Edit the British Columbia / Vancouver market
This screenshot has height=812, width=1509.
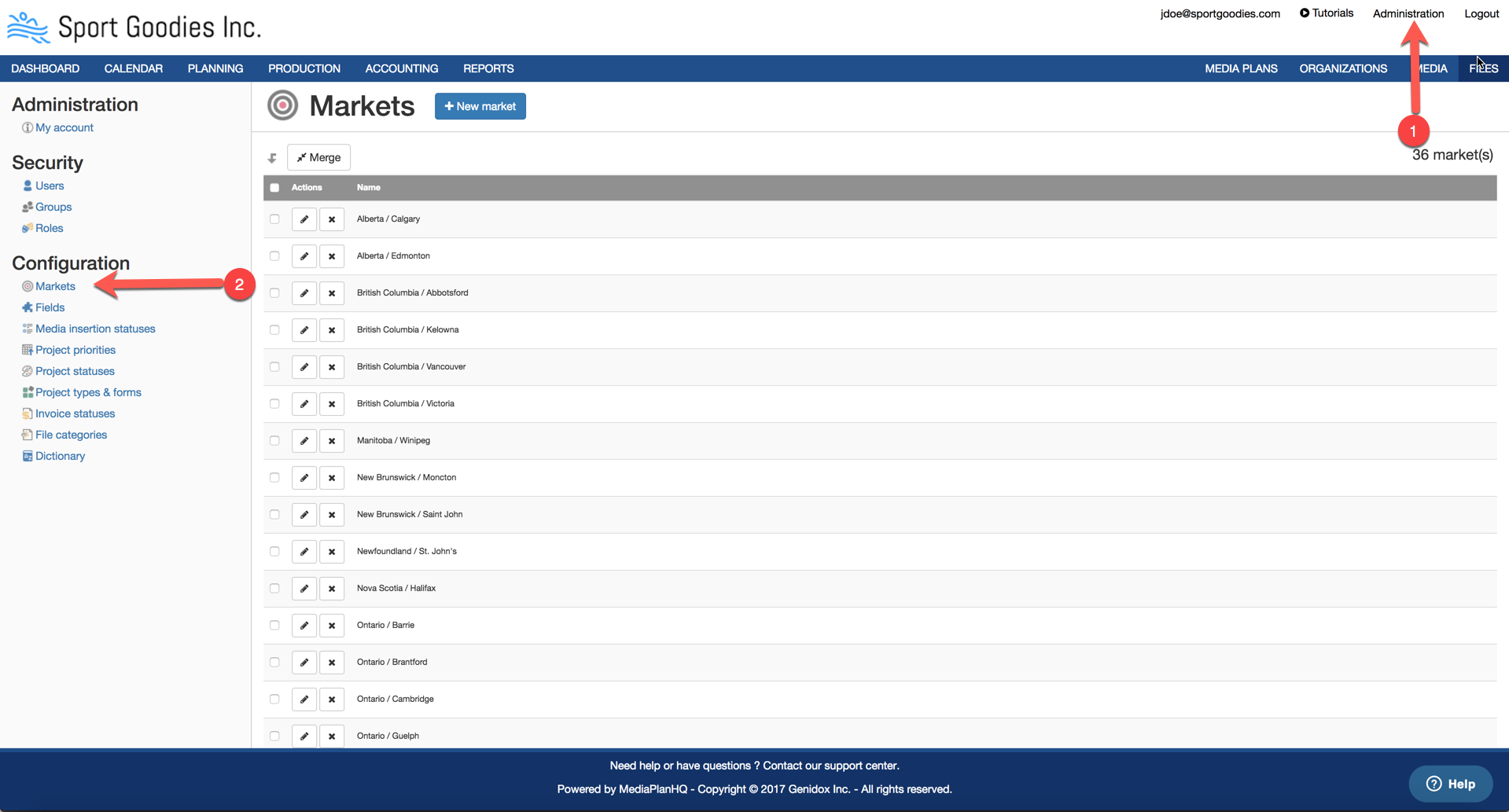(304, 367)
